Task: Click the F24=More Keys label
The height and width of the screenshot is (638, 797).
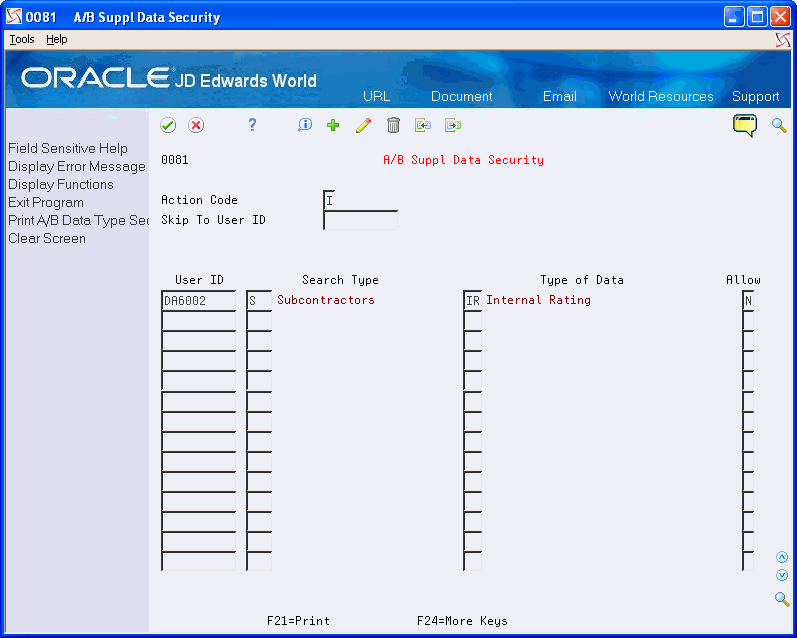Action: tap(462, 621)
